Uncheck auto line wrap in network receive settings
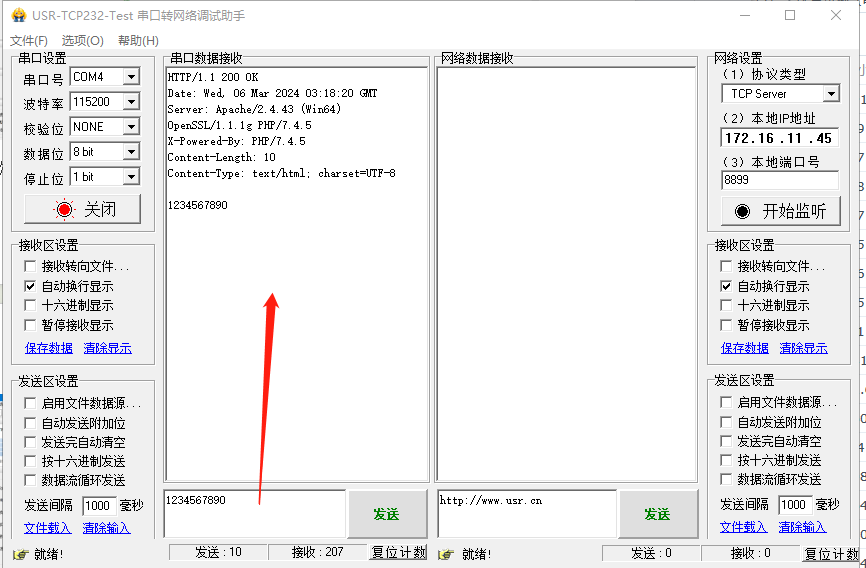The height and width of the screenshot is (568, 866). click(726, 286)
